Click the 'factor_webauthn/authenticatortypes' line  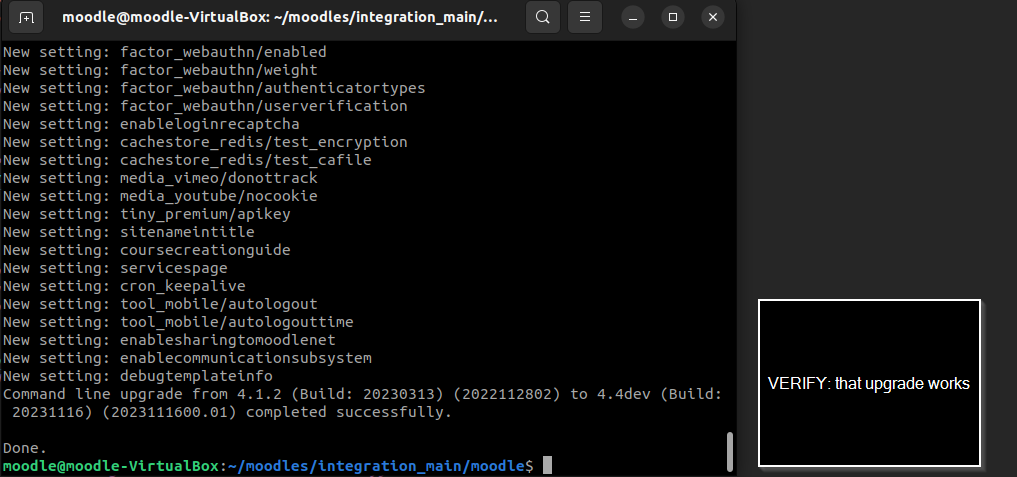(214, 88)
